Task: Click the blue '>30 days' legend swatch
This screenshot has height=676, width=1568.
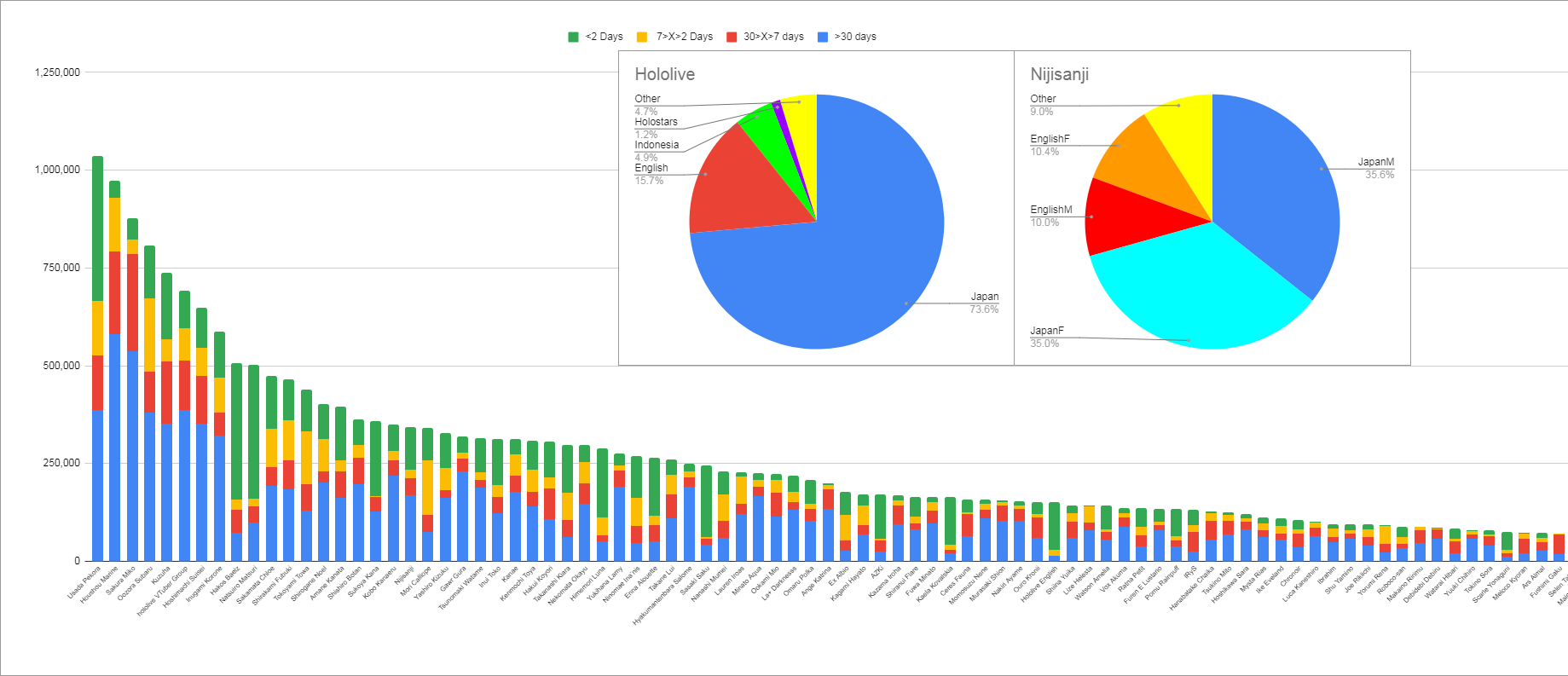Action: pos(823,37)
